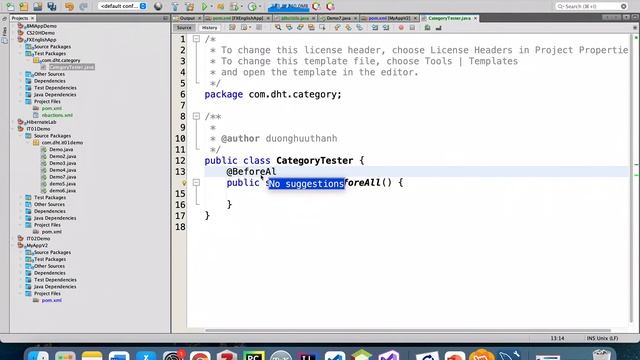Click the red Start Macro Recording icon
Image resolution: width=640 pixels, height=360 pixels.
click(401, 28)
